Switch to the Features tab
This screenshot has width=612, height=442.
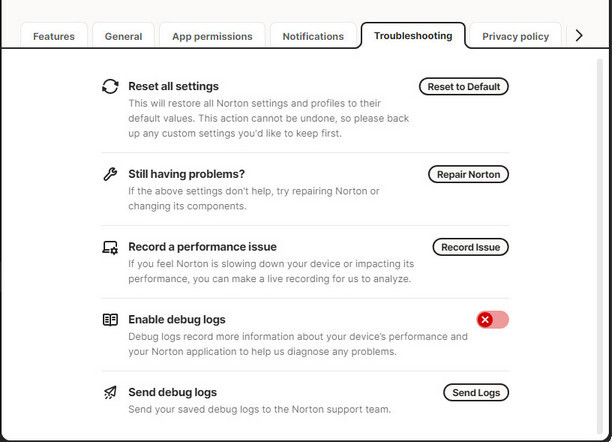click(x=54, y=36)
